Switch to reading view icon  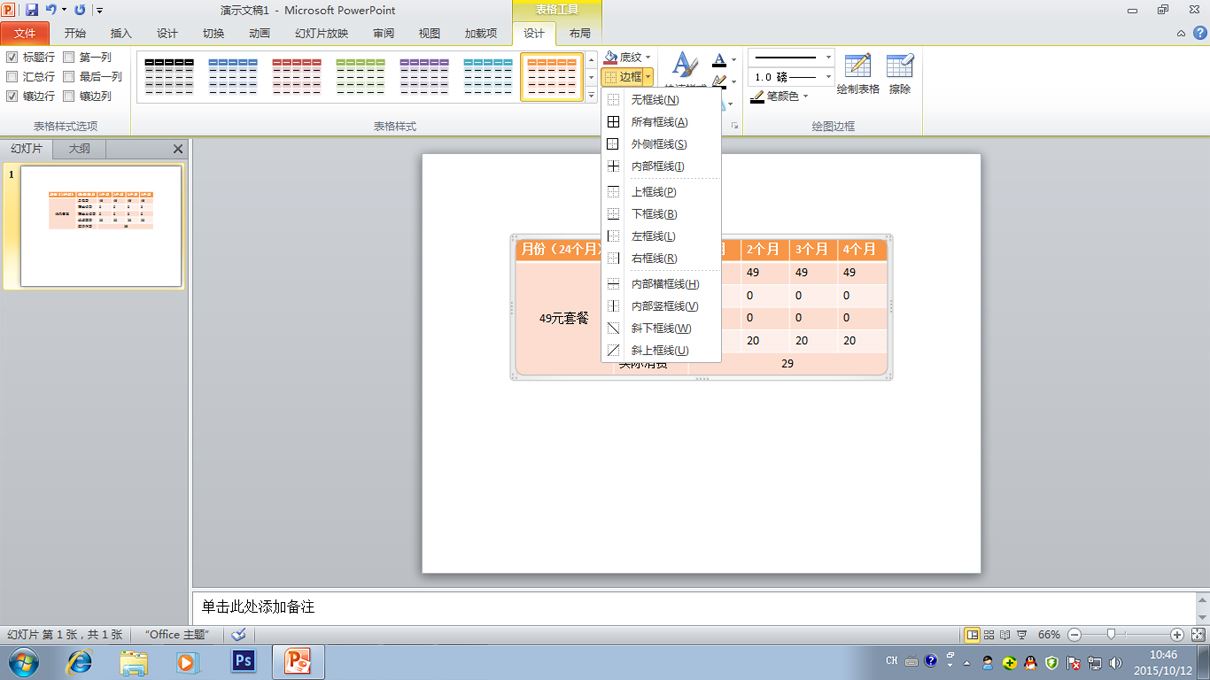tap(1004, 635)
